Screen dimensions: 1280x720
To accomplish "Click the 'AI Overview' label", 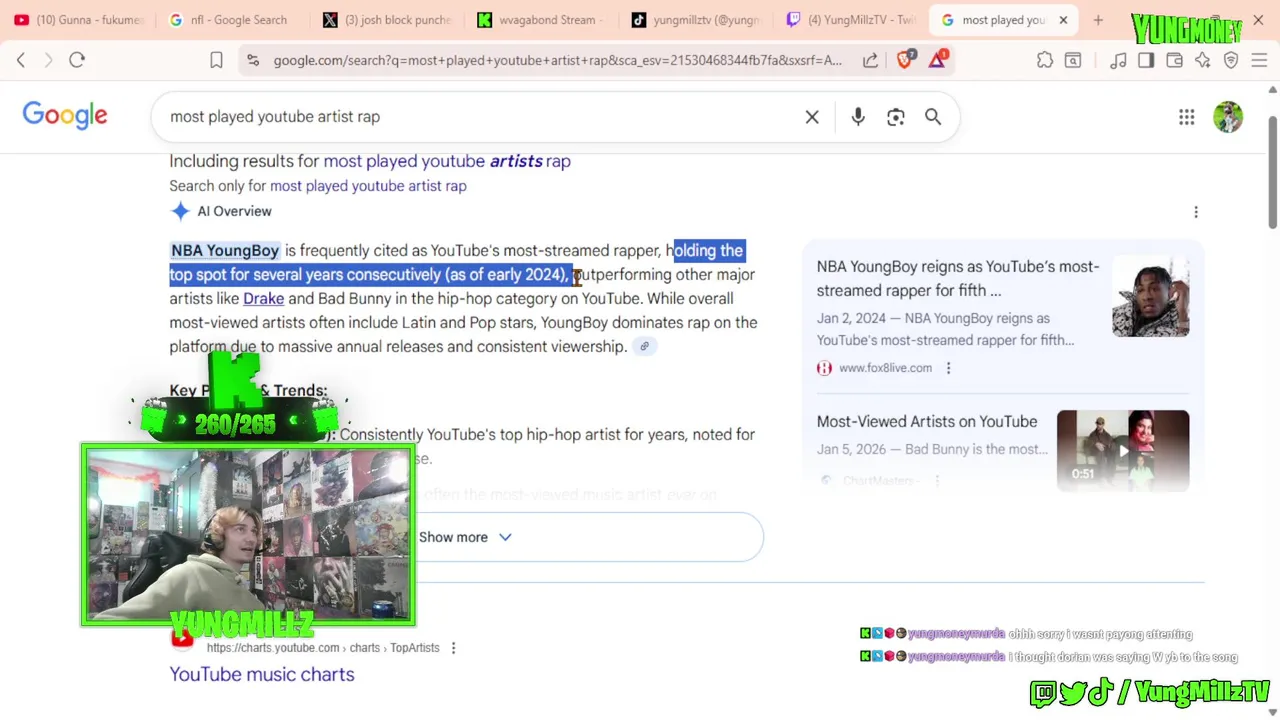I will point(234,212).
